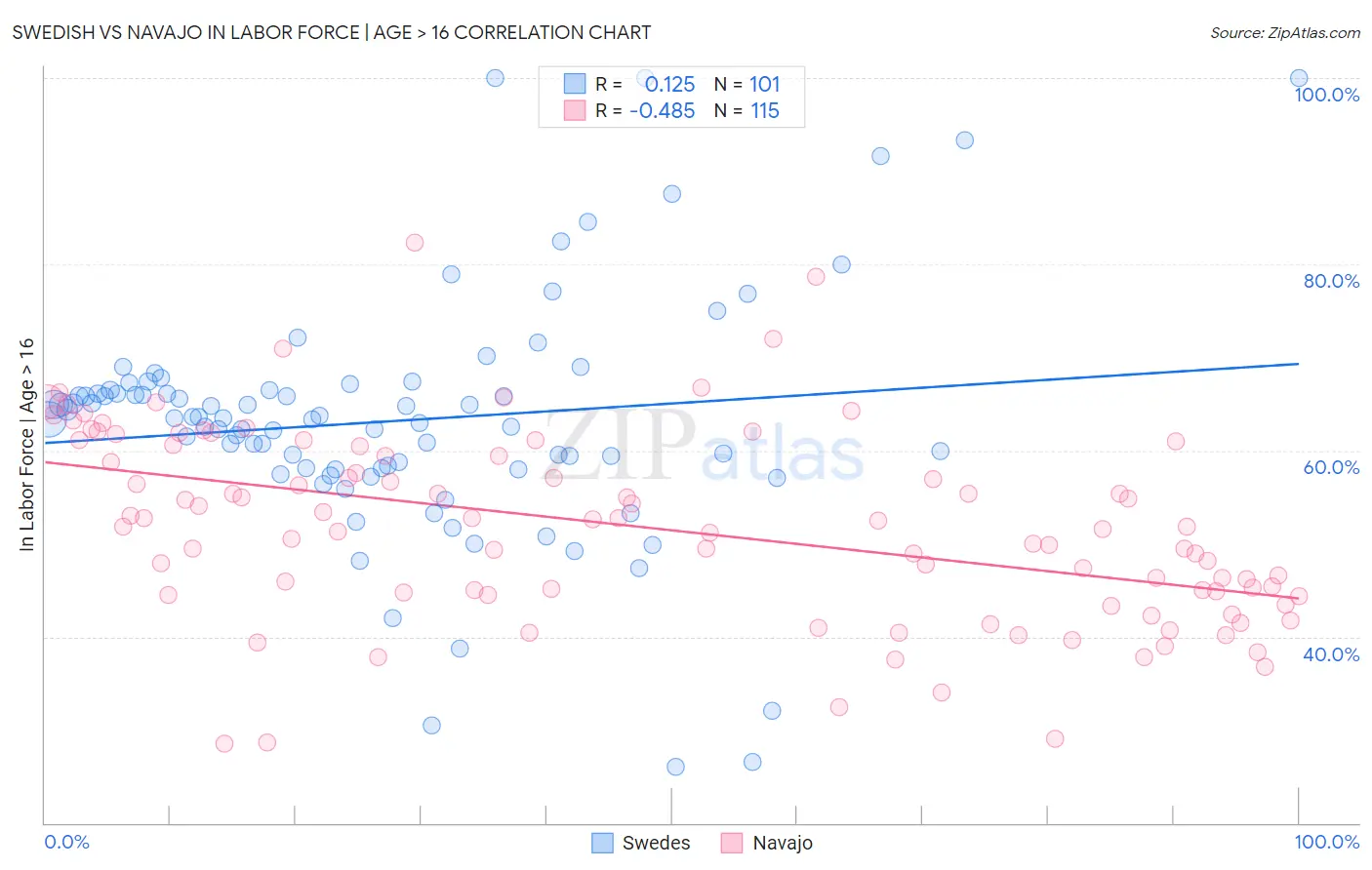Click the chart title text

[x=332, y=32]
